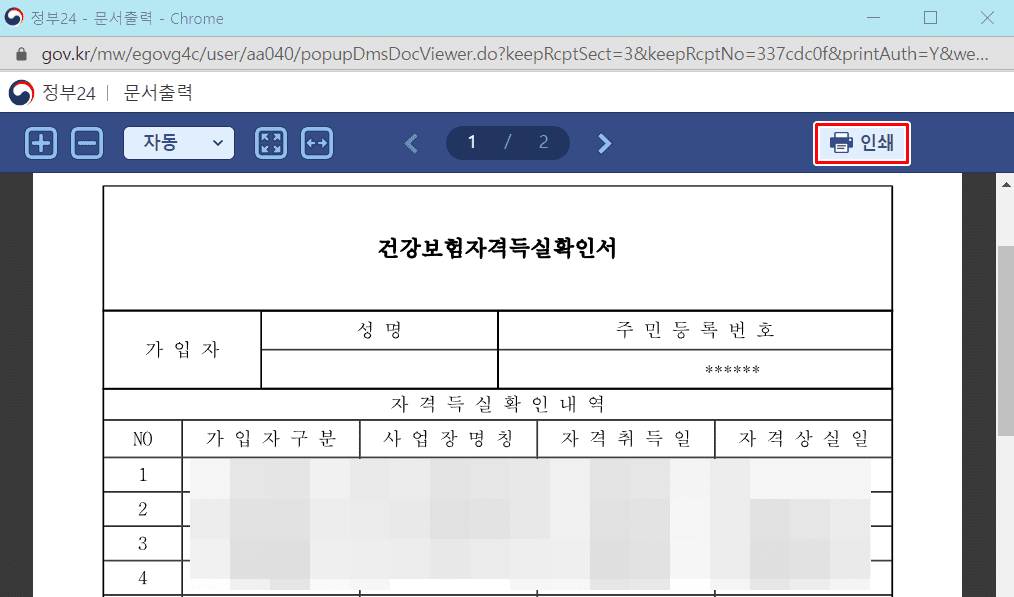Open the 자동 zoom level dropdown
Screen dimensions: 1014x597
179,143
